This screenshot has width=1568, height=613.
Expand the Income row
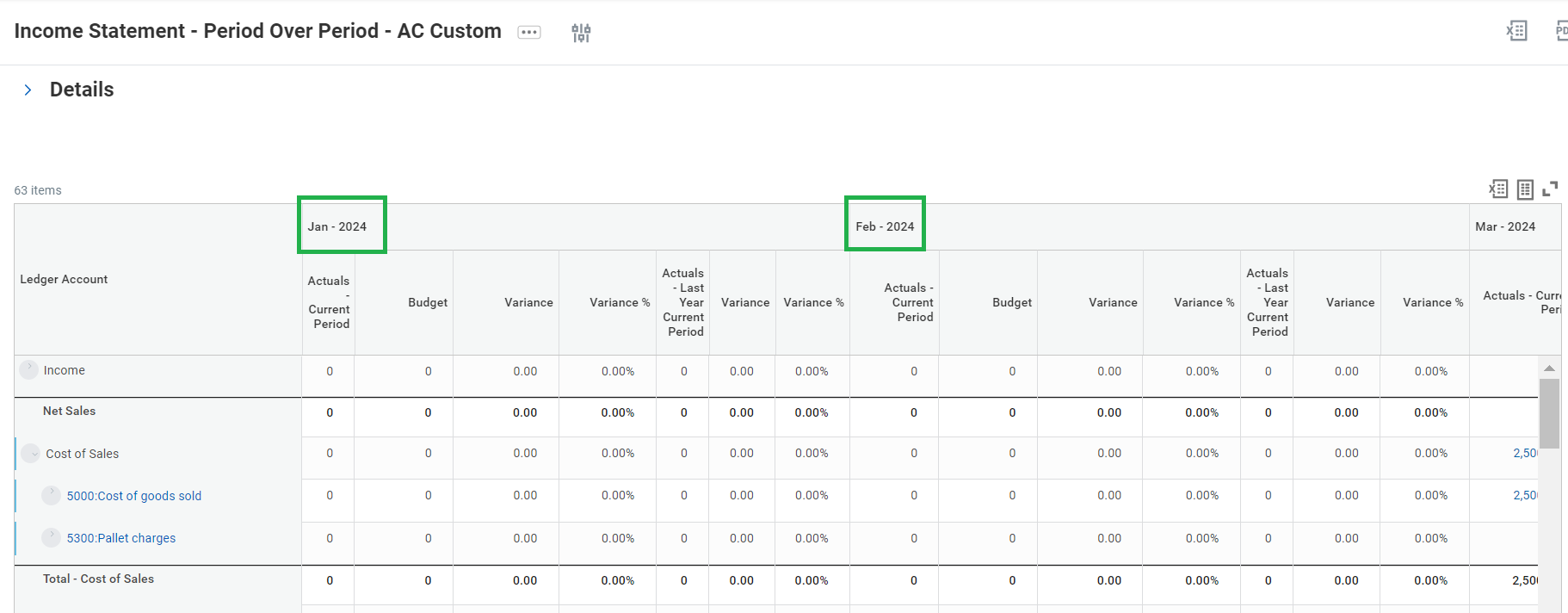[x=29, y=369]
